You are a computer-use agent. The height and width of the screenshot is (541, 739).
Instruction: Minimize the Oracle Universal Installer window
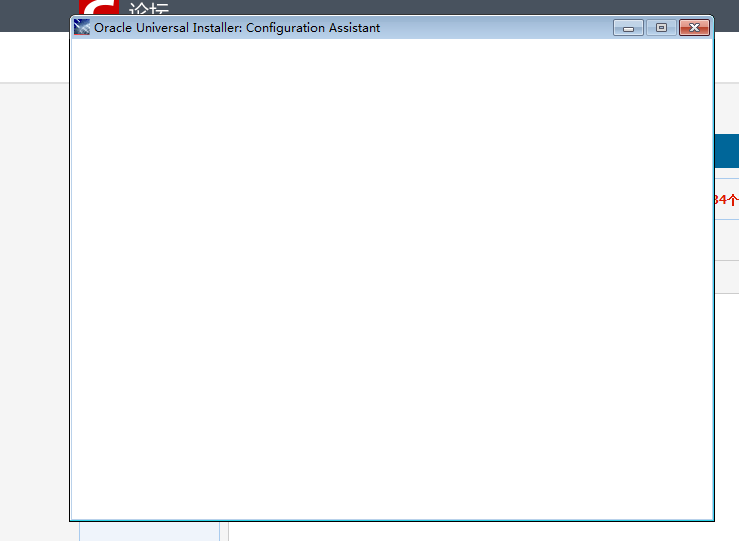(628, 28)
